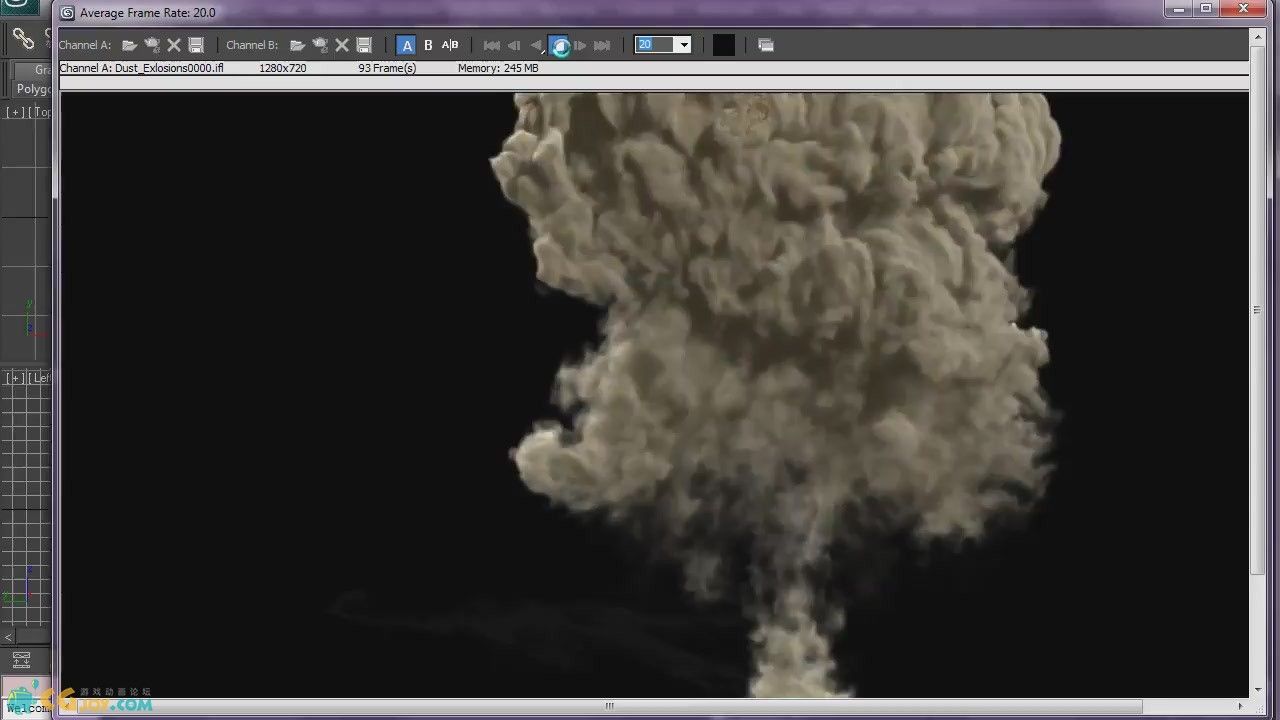This screenshot has width=1280, height=720.
Task: Click the 'Channel A:' toolbar label
Action: (x=85, y=45)
